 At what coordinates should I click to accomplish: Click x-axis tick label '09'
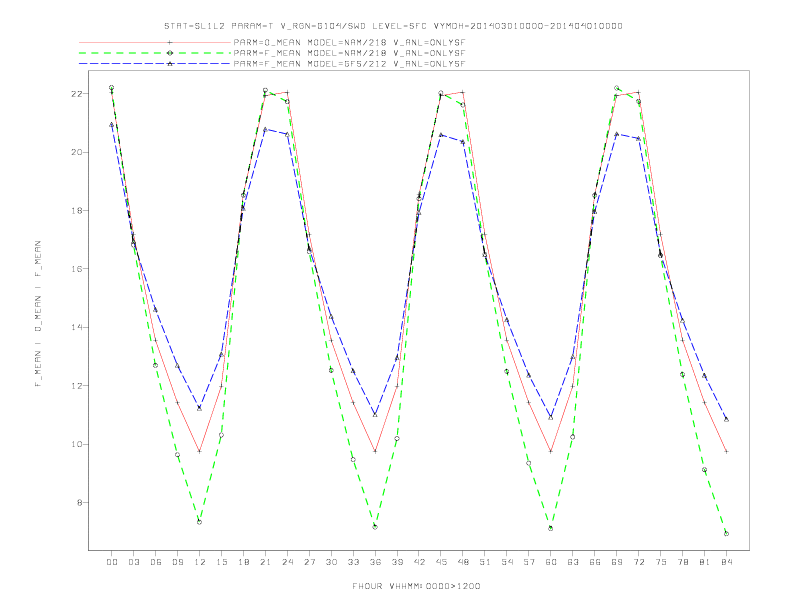pyautogui.click(x=178, y=562)
